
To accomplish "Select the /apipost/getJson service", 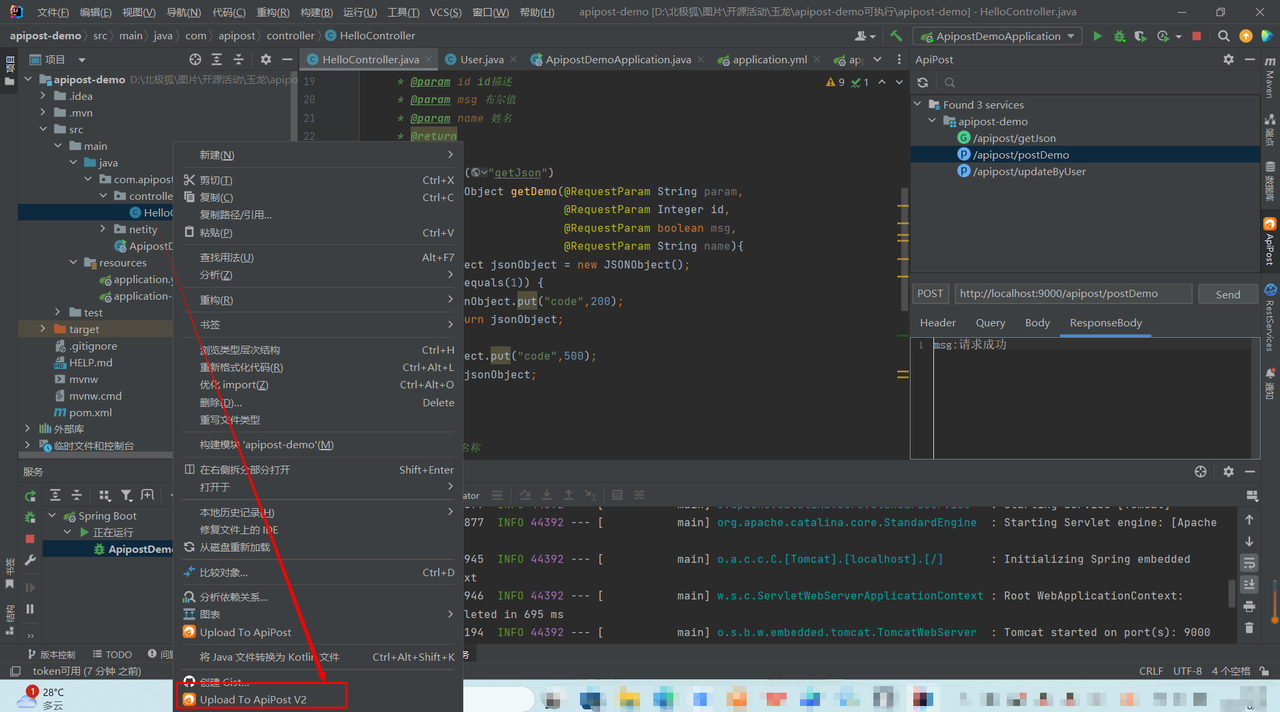I will (1015, 138).
